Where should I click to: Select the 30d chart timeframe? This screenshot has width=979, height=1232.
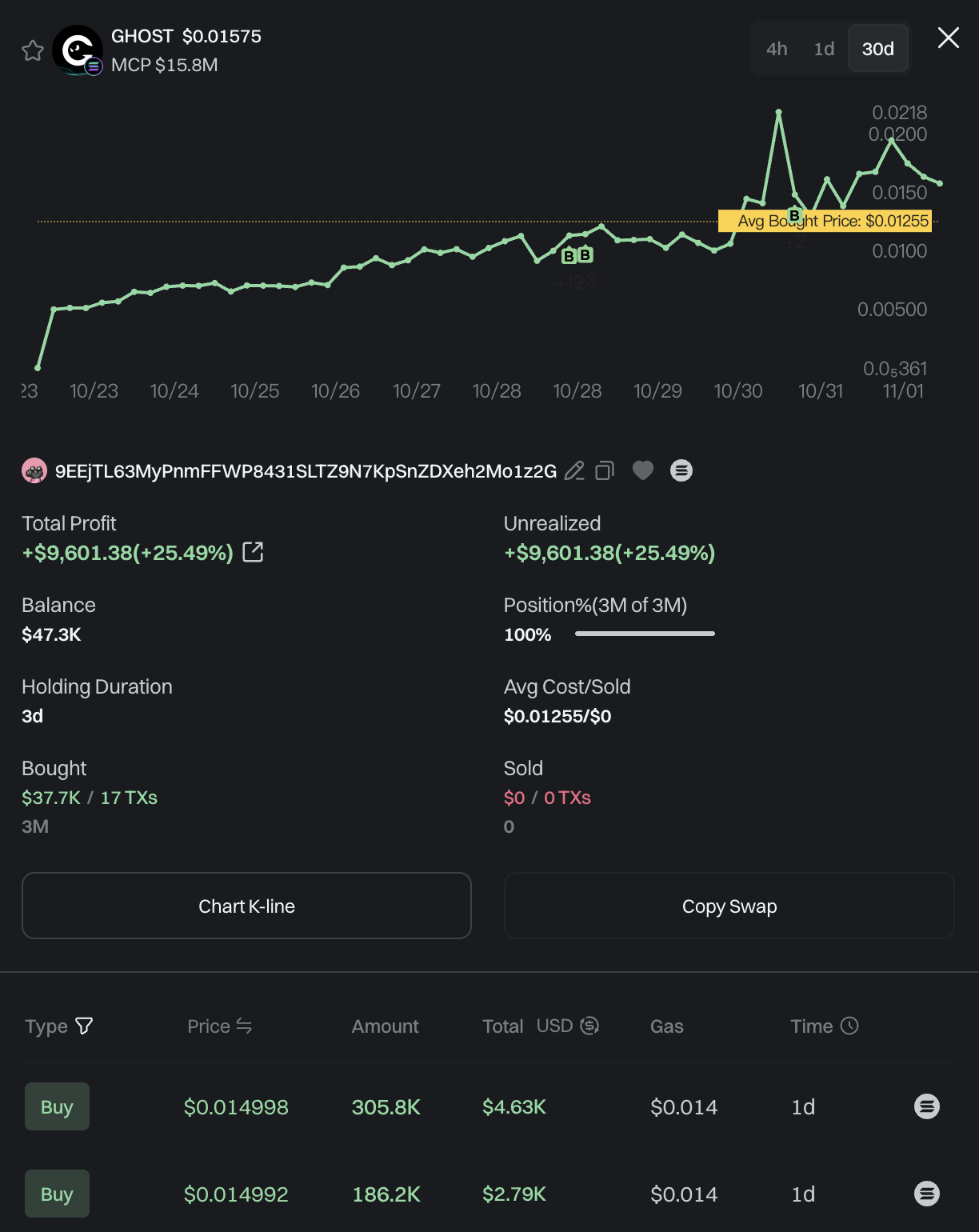point(877,49)
